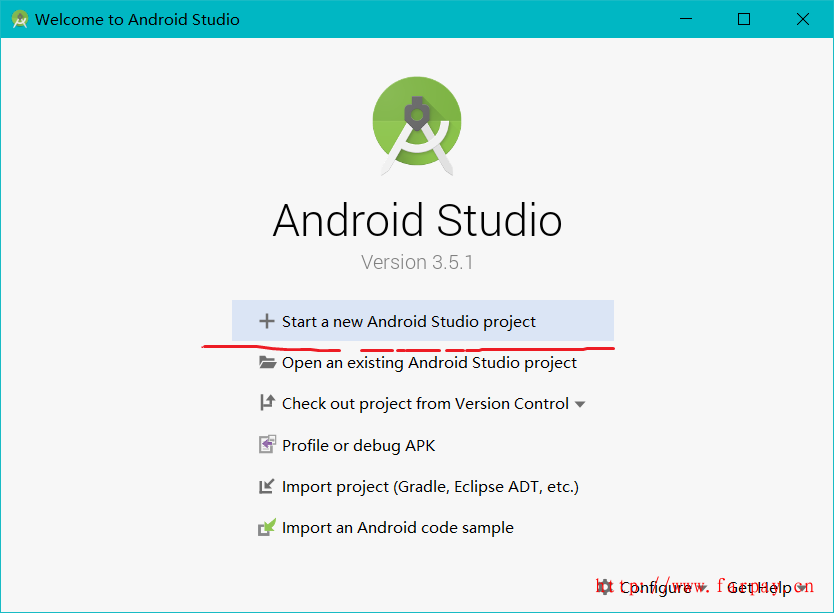This screenshot has height=613, width=834.
Task: Open the Configure dropdown arrow
Action: click(x=702, y=588)
